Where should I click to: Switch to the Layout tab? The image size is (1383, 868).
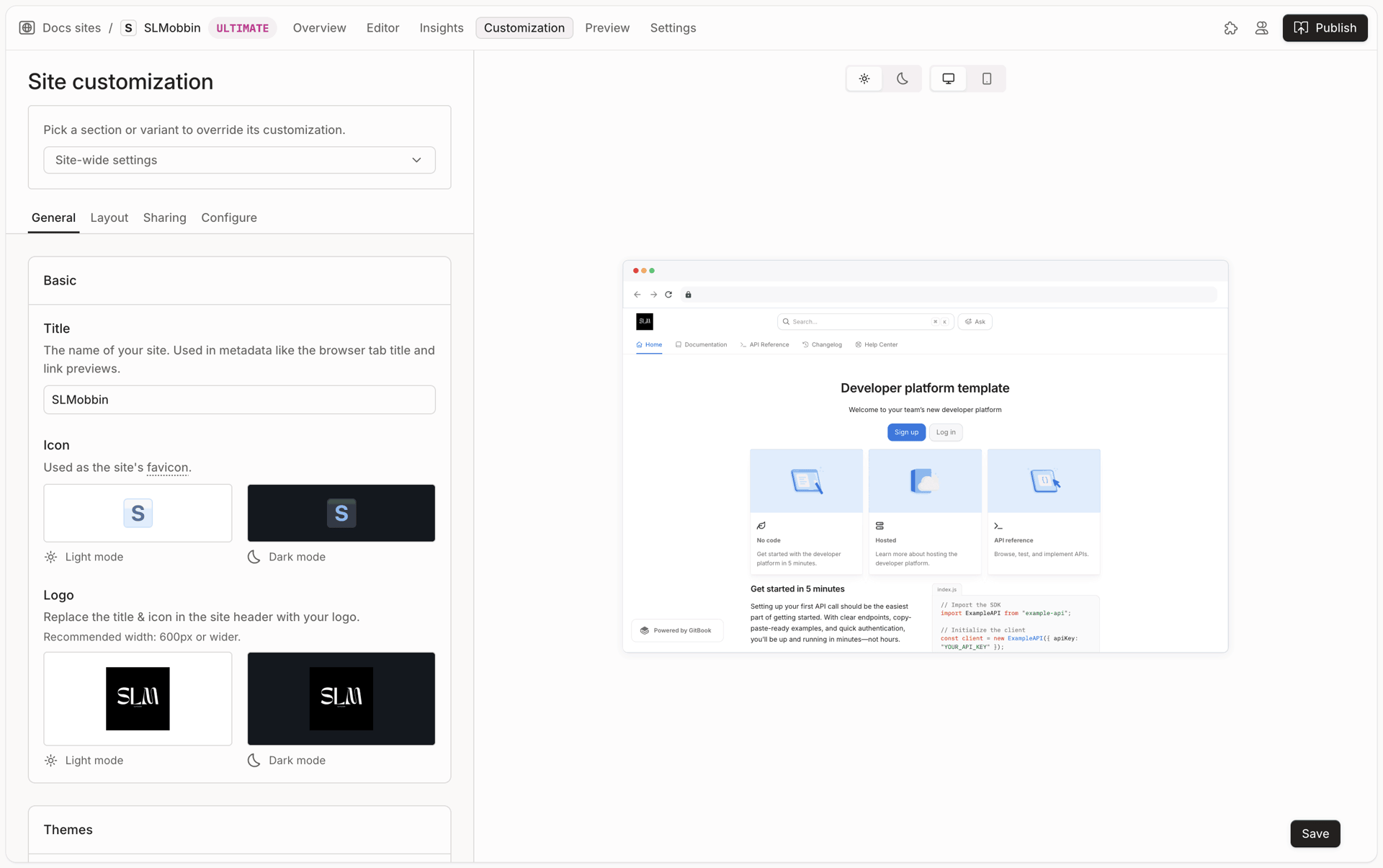[x=109, y=218]
